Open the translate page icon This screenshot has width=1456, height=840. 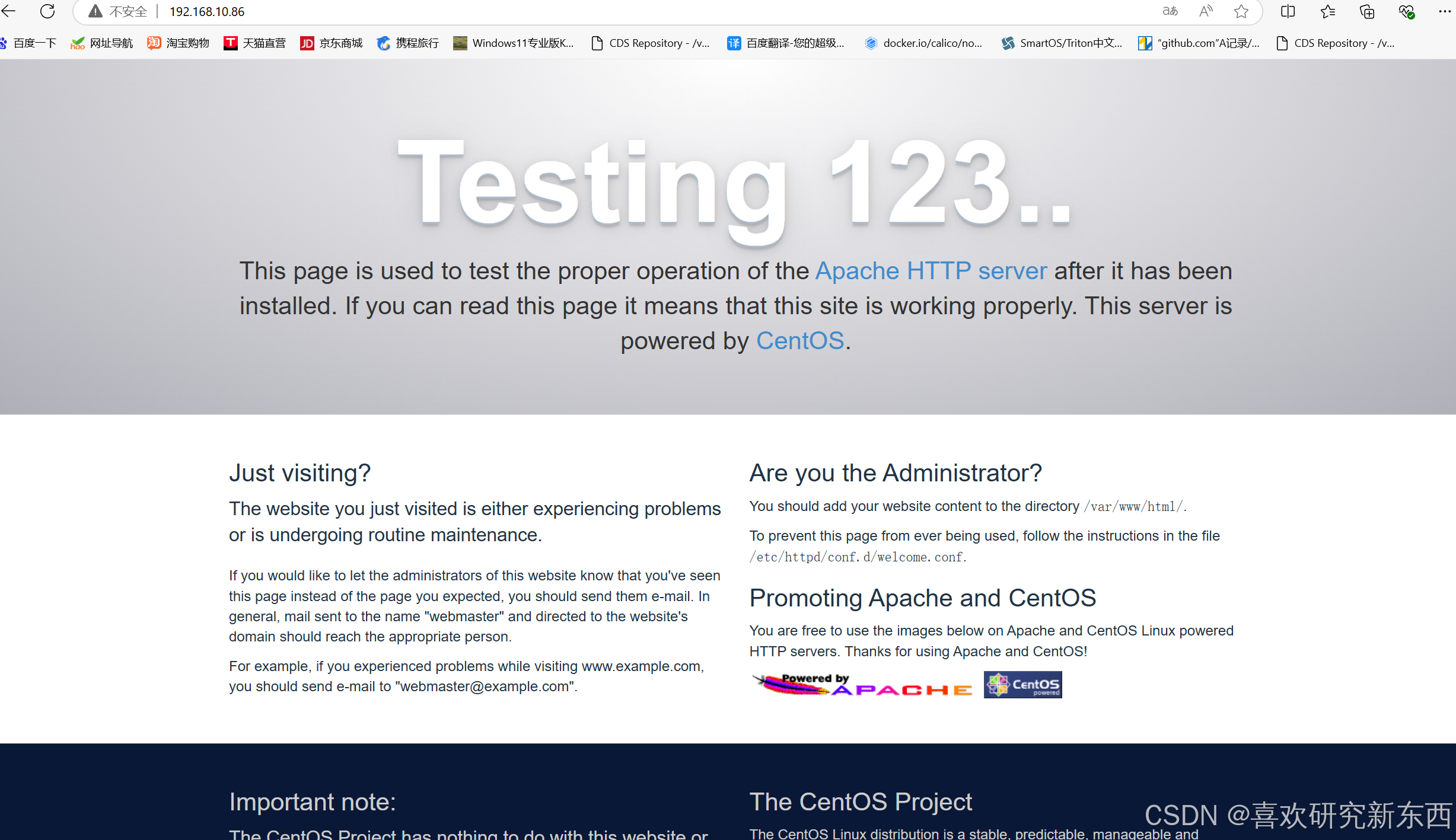tap(1170, 11)
